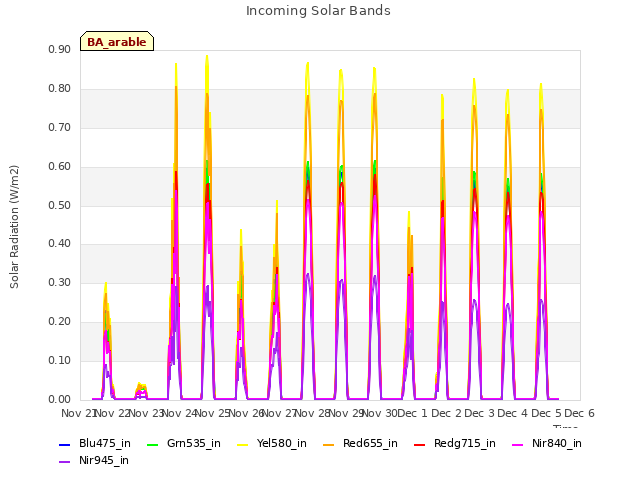
Task: Click the Nir840_in legend label
Action: click(x=556, y=443)
